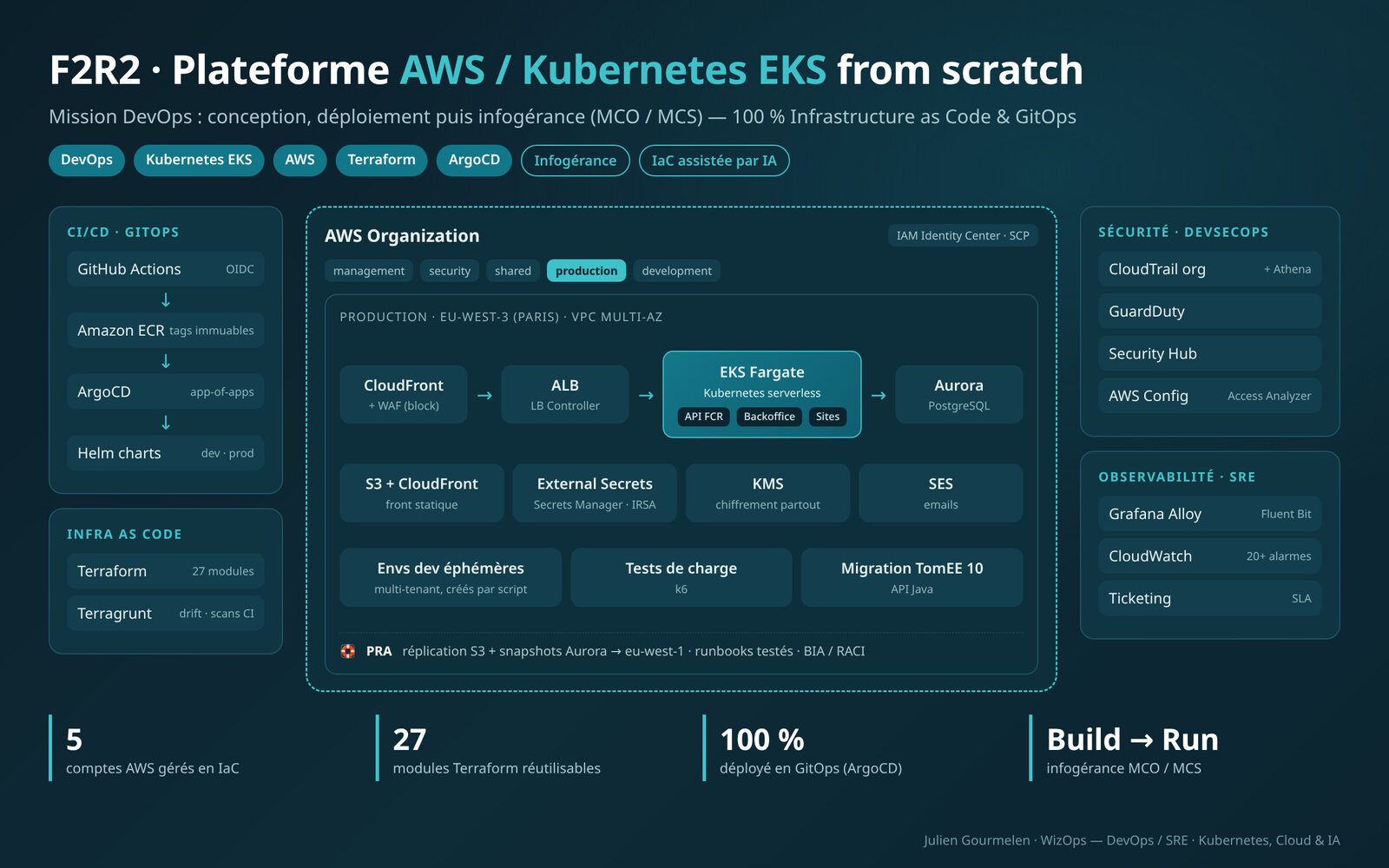Click the PRA lifebuoy icon
Screen dimensions: 1389x868
pos(348,651)
